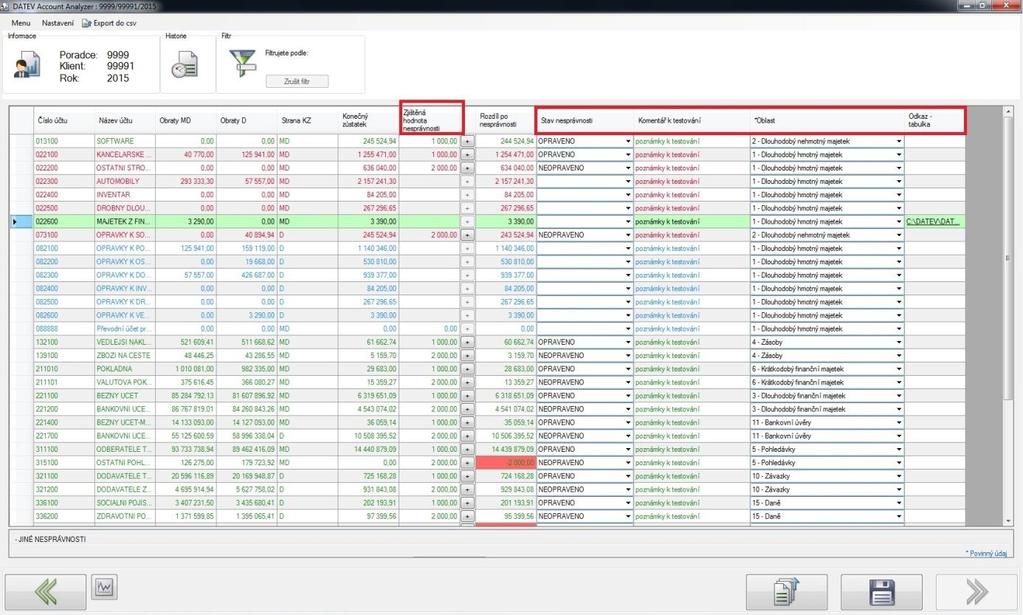Viewport: 1023px width, 615px height.
Task: Open Stav nesprávnosti dropdown for 315100 row
Action: point(628,462)
